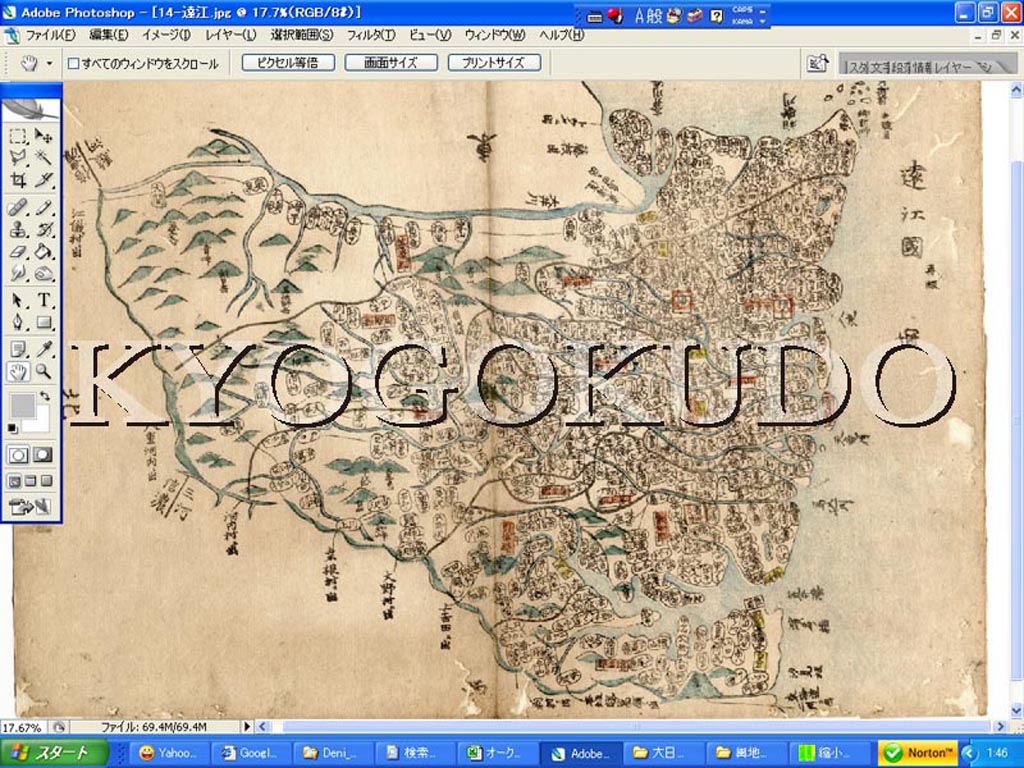Click the Norton tray icon
Screen dimensions: 1024x768
click(918, 753)
